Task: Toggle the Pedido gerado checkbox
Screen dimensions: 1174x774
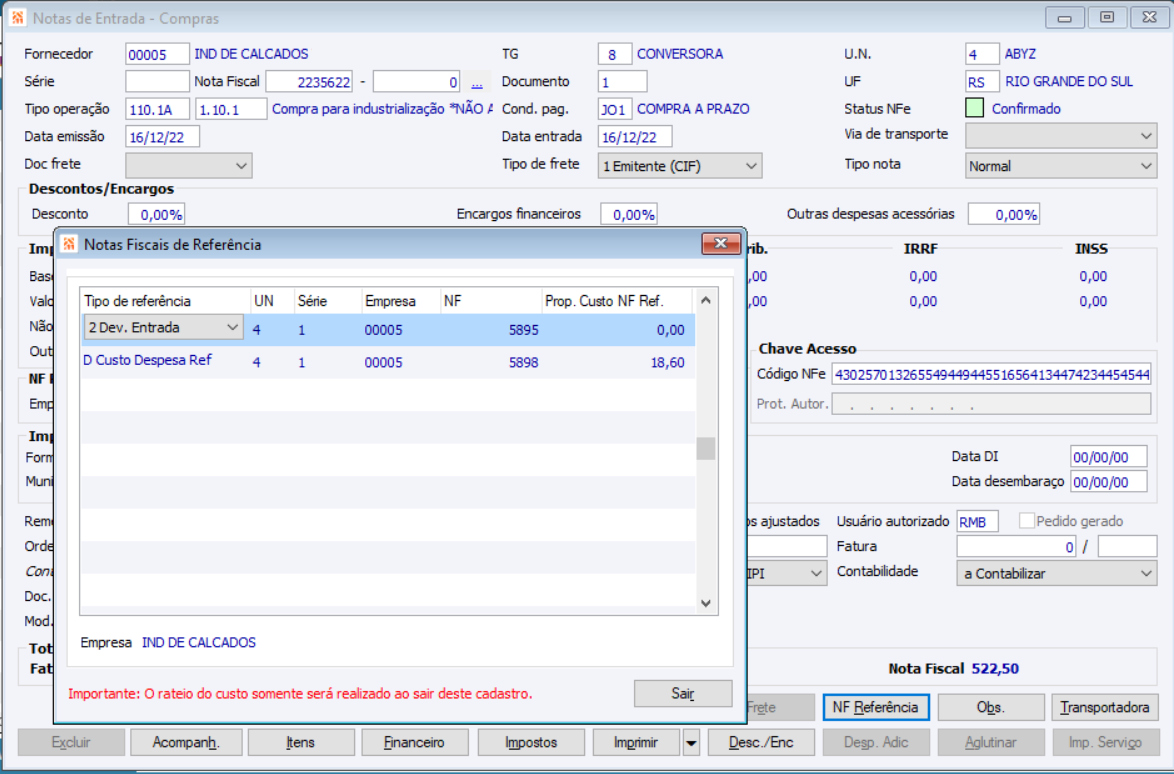Action: coord(1027,520)
